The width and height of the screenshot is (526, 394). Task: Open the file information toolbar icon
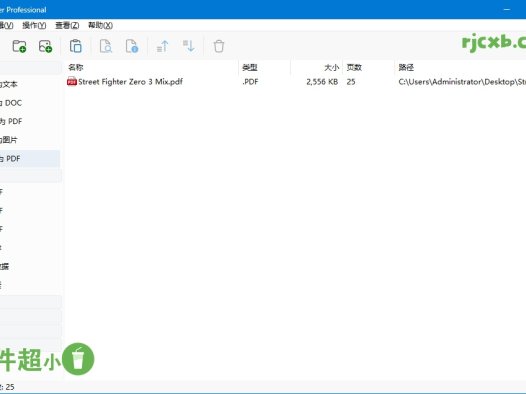click(x=132, y=46)
